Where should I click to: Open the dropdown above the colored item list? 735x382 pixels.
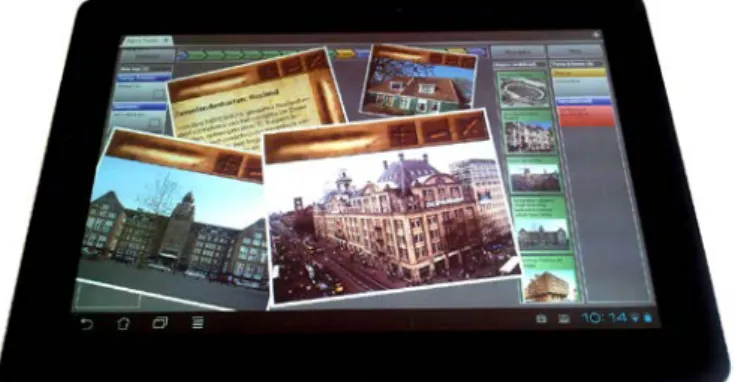click(x=577, y=64)
